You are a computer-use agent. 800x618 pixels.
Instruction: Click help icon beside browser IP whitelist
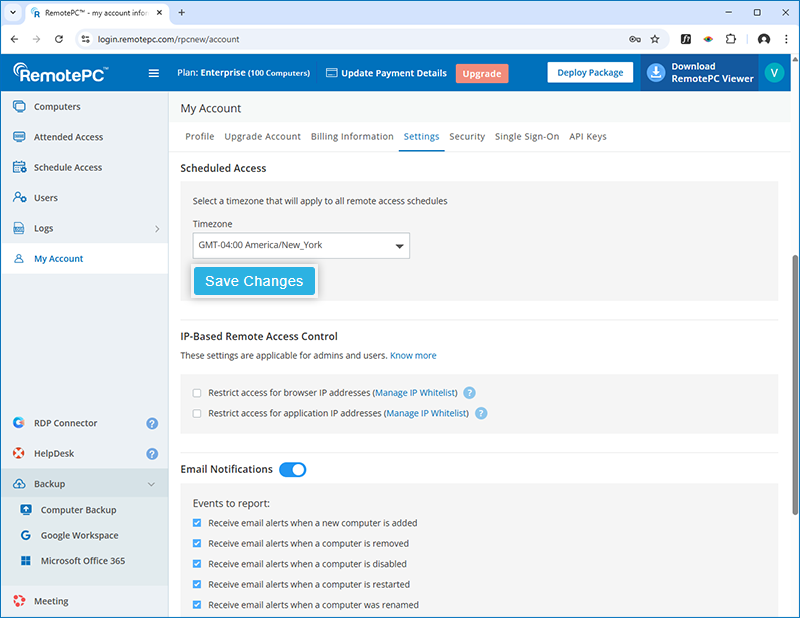(x=469, y=393)
